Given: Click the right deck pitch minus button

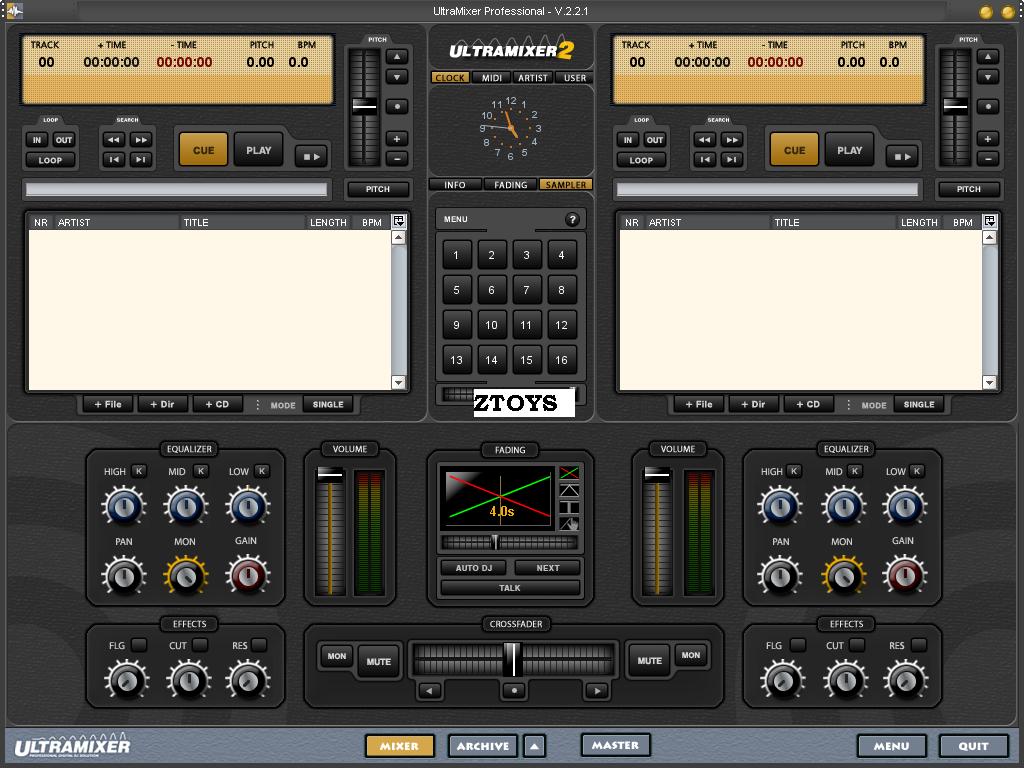Looking at the screenshot, I should click(988, 158).
